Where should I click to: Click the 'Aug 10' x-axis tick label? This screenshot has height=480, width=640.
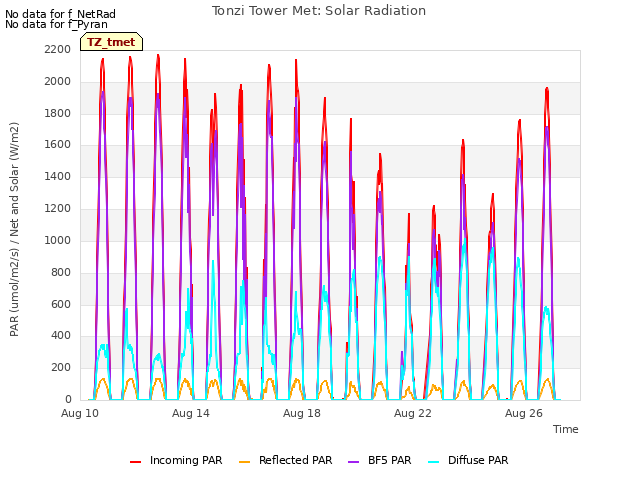tap(80, 413)
